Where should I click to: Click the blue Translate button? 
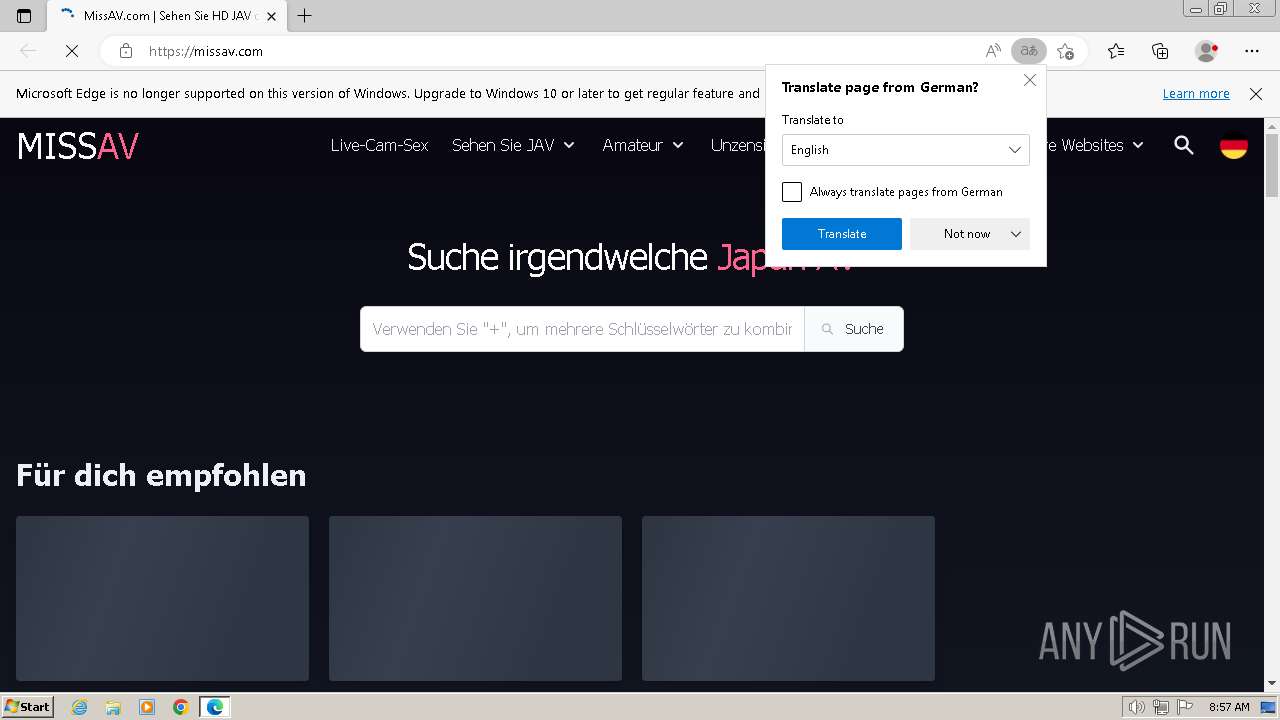click(842, 234)
